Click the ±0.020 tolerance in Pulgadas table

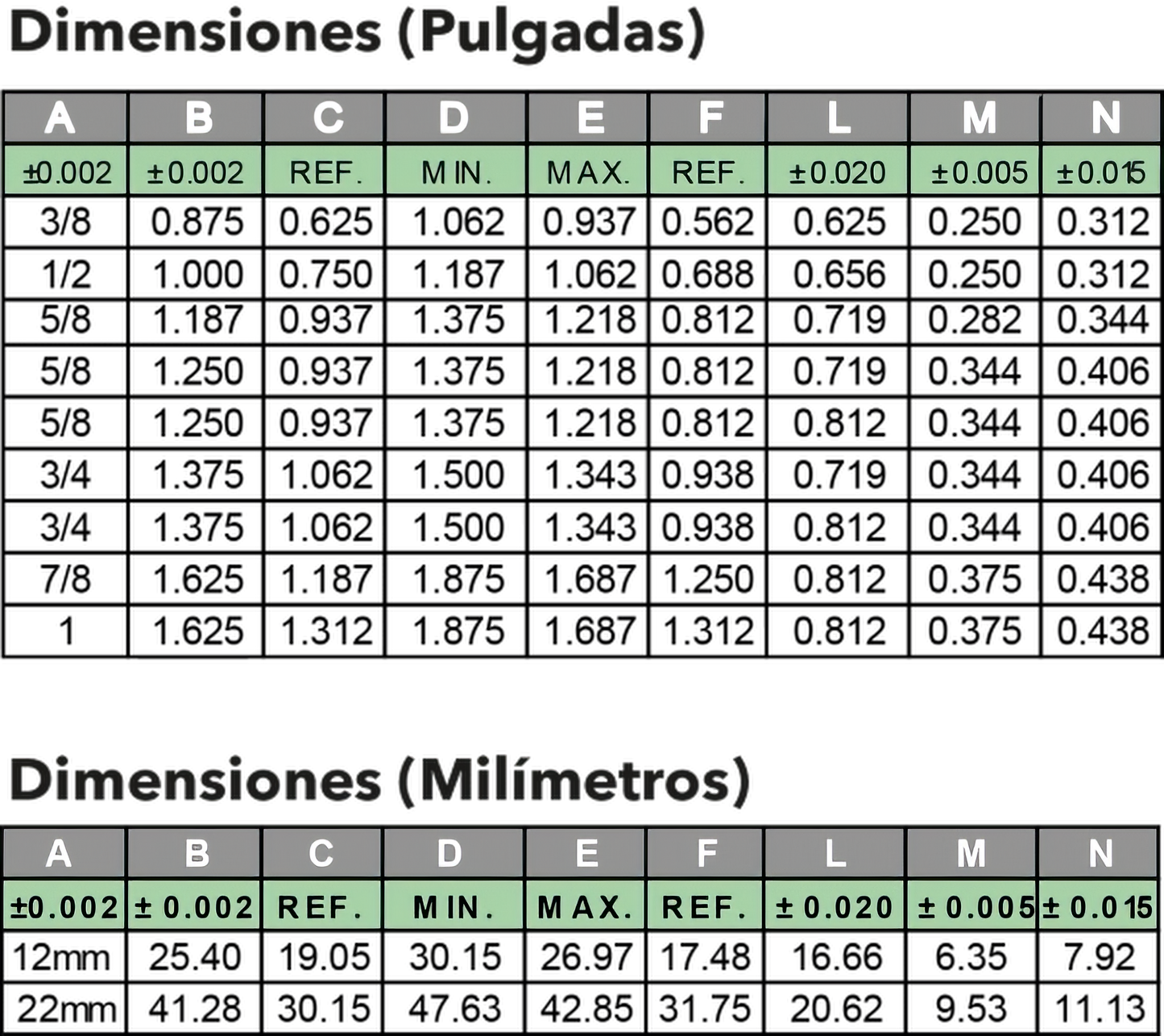tap(838, 172)
